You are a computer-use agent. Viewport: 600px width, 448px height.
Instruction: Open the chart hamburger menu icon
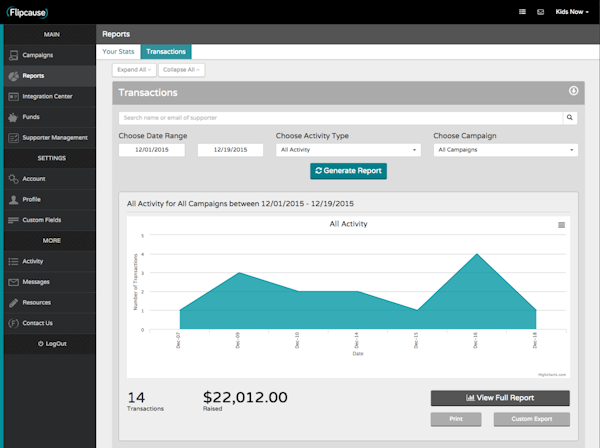click(x=561, y=225)
